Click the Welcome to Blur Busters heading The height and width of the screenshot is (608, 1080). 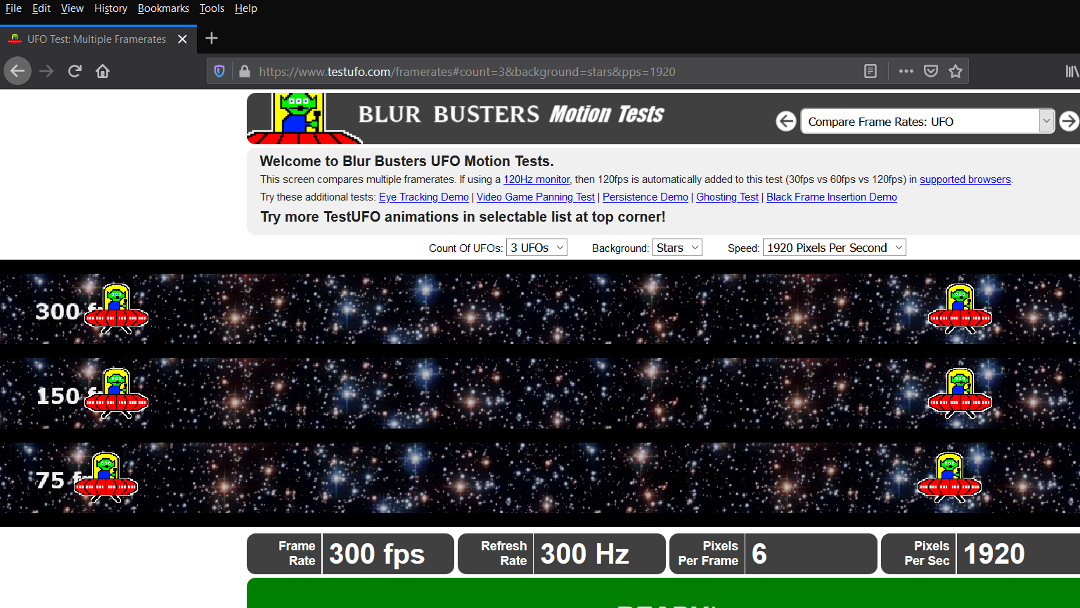pyautogui.click(x=406, y=161)
